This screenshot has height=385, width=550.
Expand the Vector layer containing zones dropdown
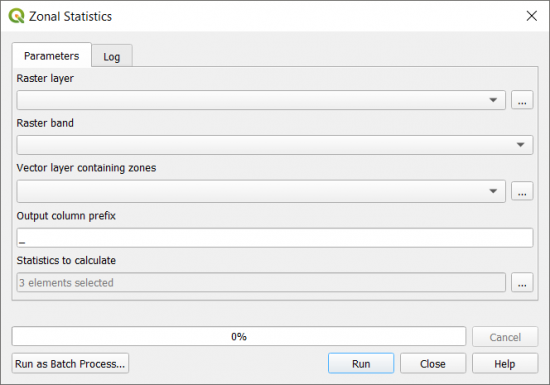coord(493,191)
